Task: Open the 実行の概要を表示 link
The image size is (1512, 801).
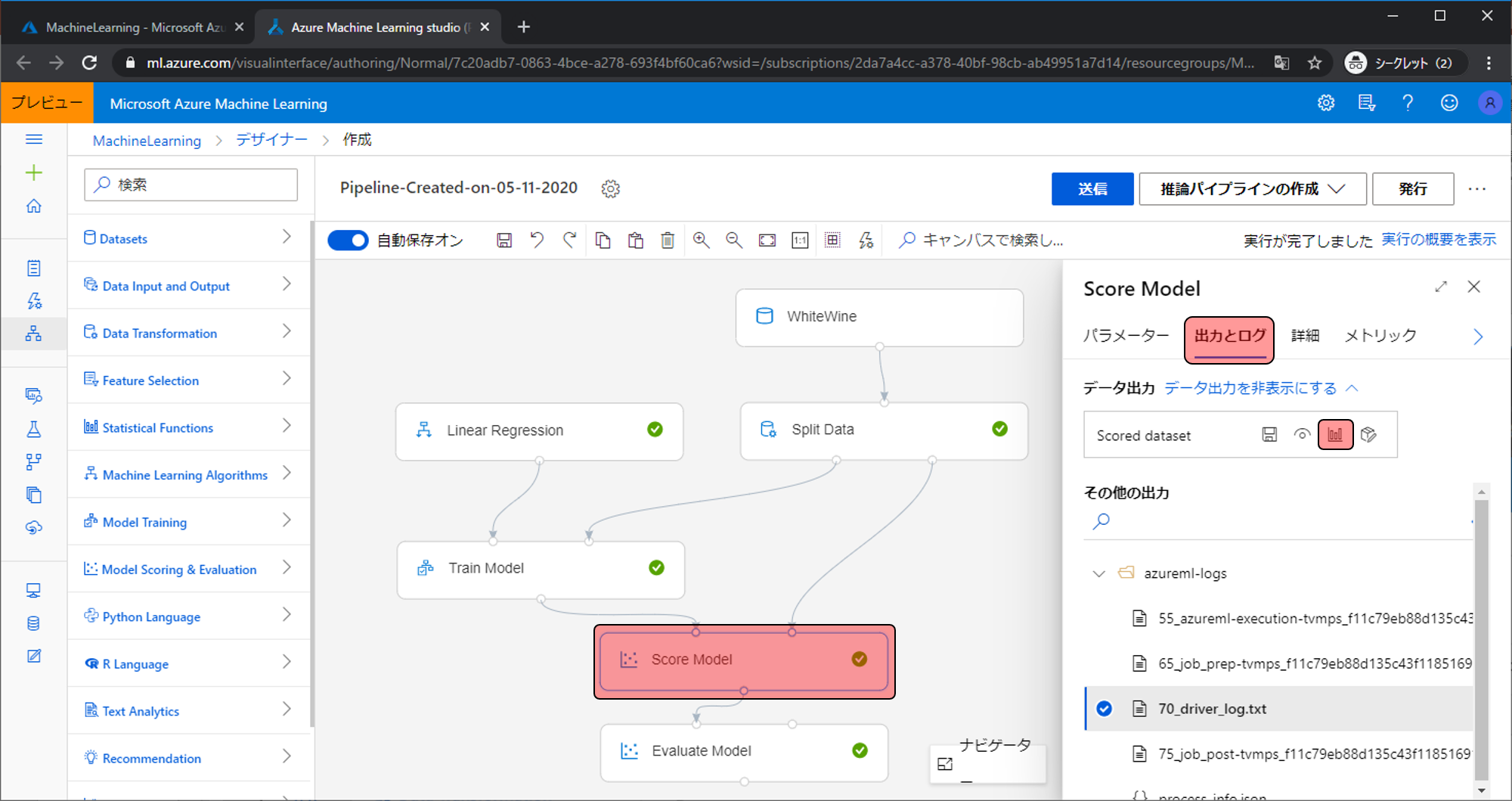Action: pyautogui.click(x=1438, y=240)
